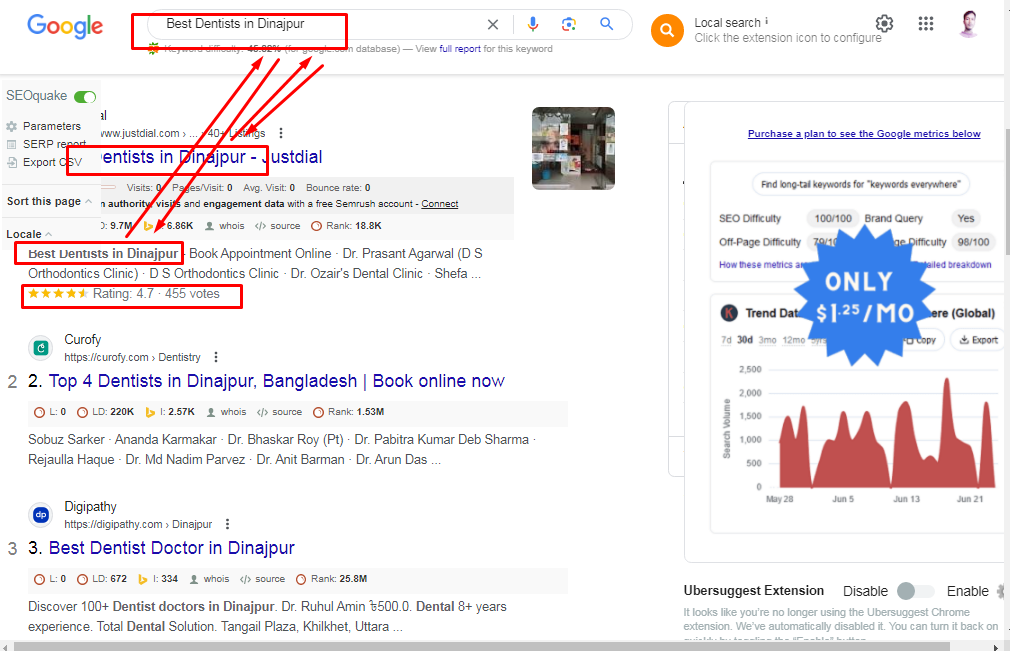Viewport: 1010px width, 651px height.
Task: Click the Google logo
Action: 64,26
